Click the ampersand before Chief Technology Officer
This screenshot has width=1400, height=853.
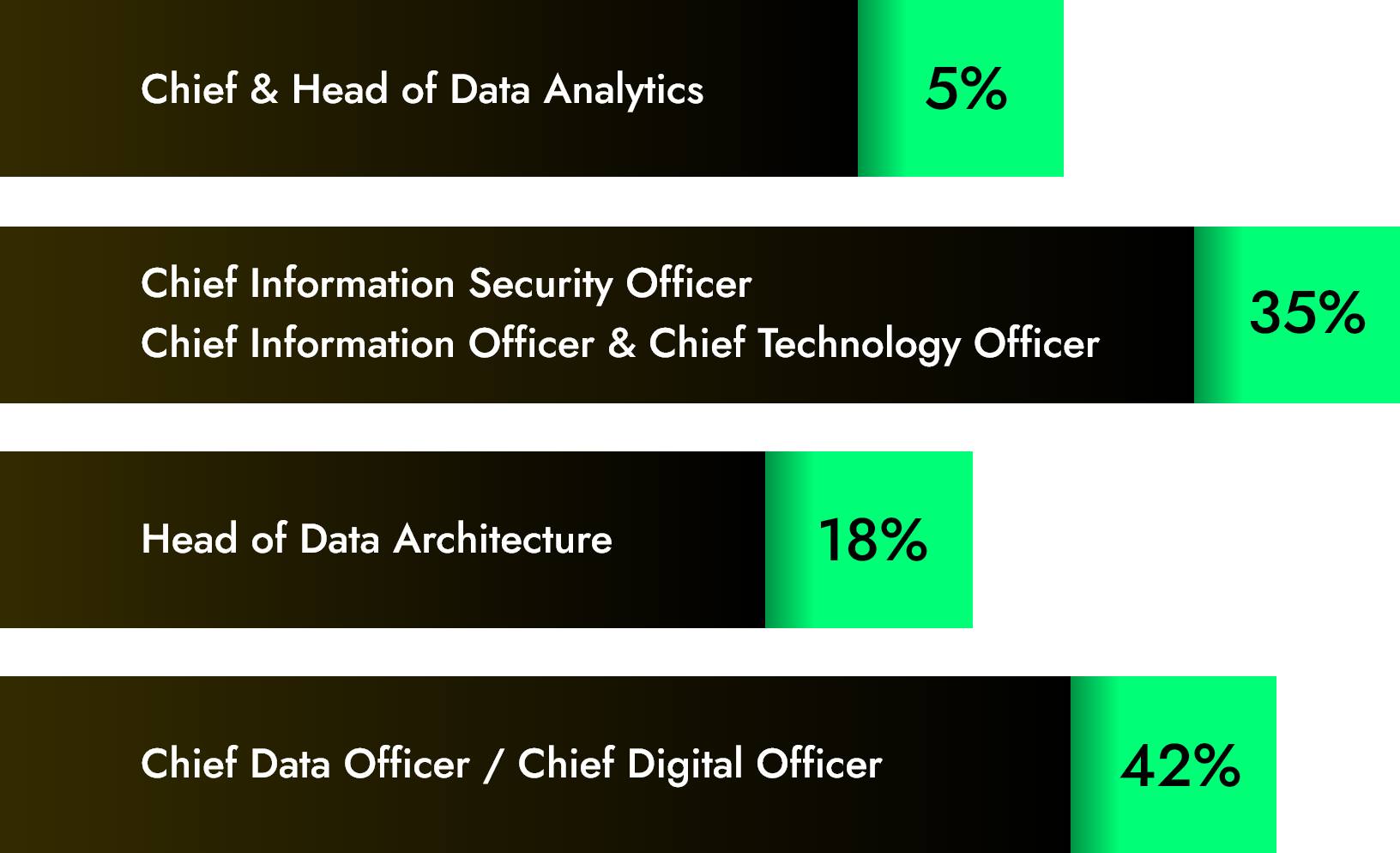pos(621,343)
